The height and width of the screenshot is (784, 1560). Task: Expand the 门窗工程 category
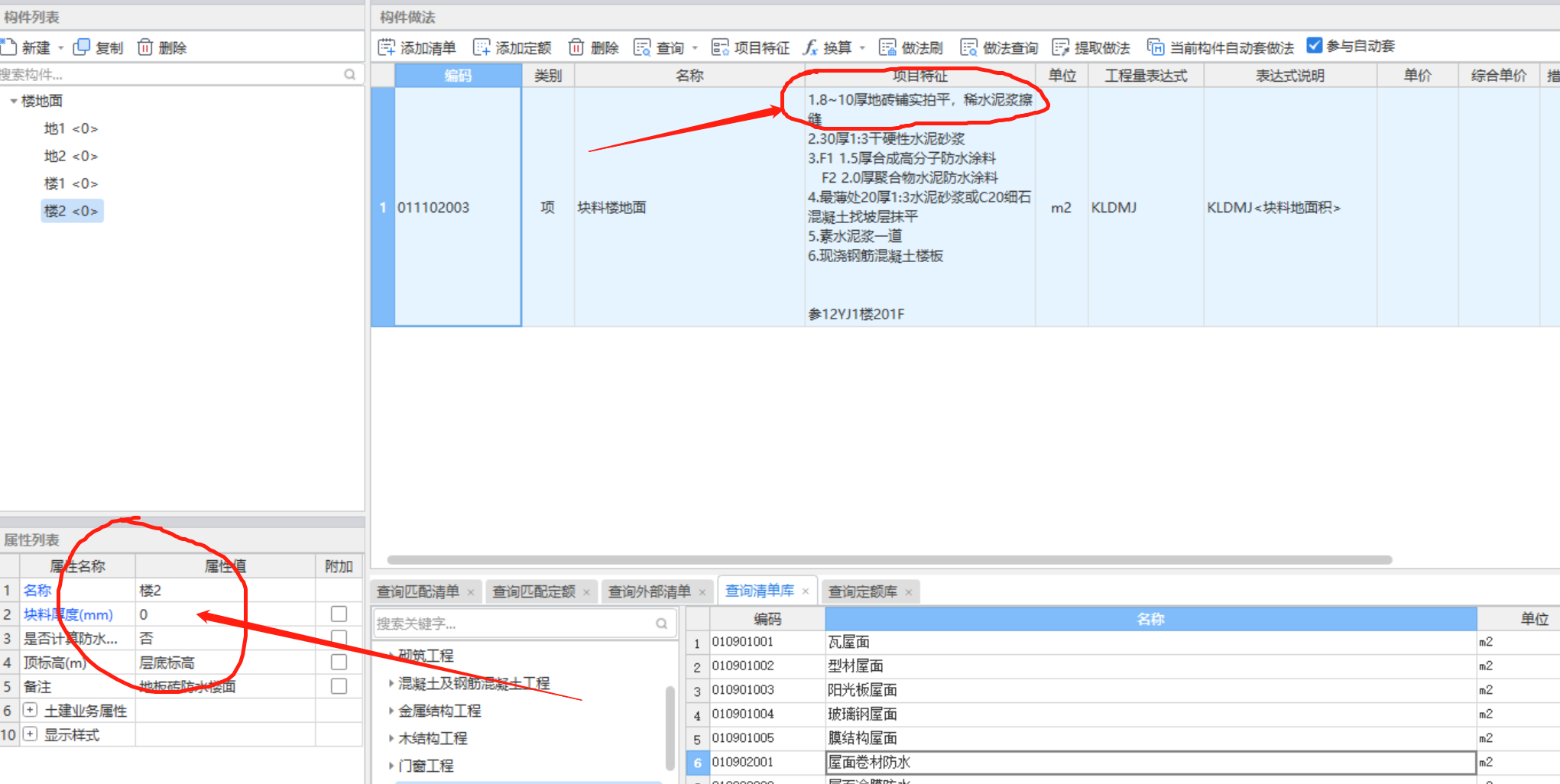coord(391,766)
